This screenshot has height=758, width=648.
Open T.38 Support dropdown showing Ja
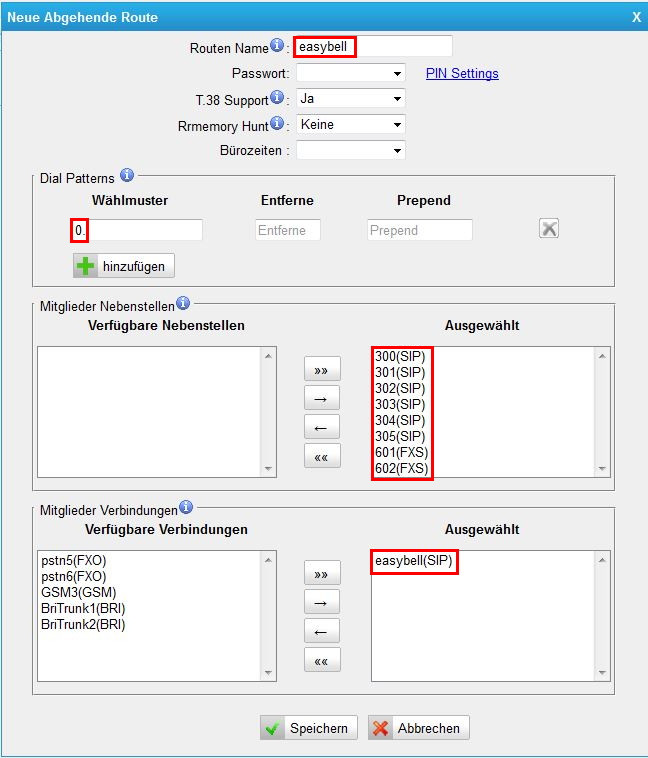point(350,99)
